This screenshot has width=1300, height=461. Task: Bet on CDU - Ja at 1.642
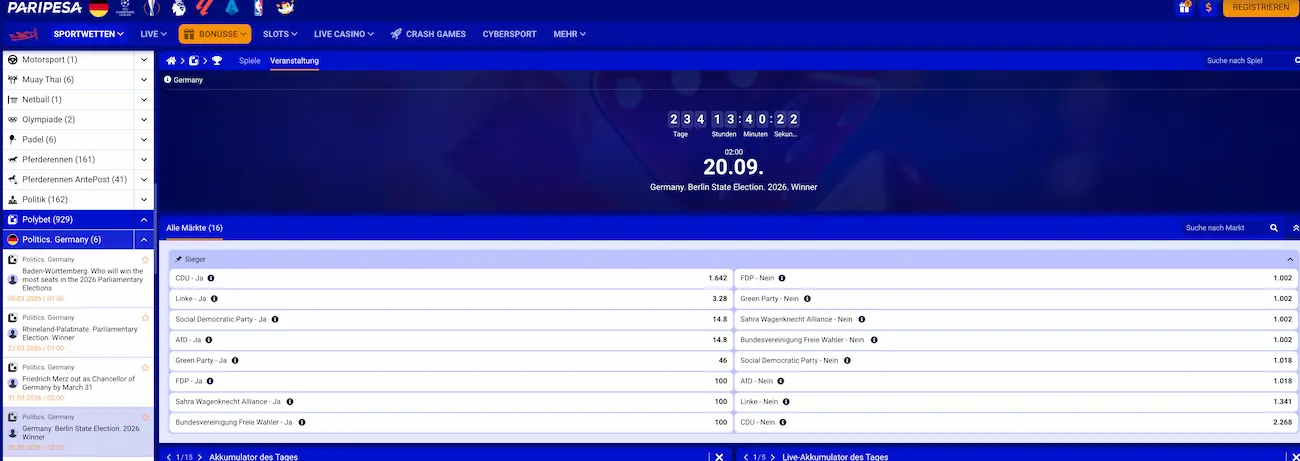(x=449, y=278)
